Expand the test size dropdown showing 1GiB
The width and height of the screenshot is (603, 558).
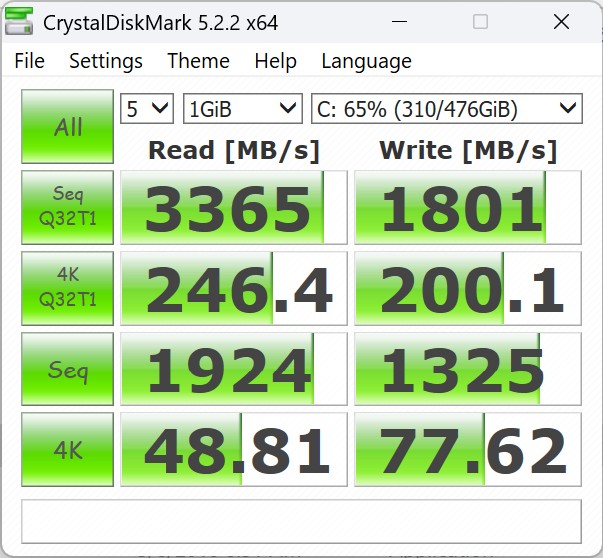tap(243, 108)
